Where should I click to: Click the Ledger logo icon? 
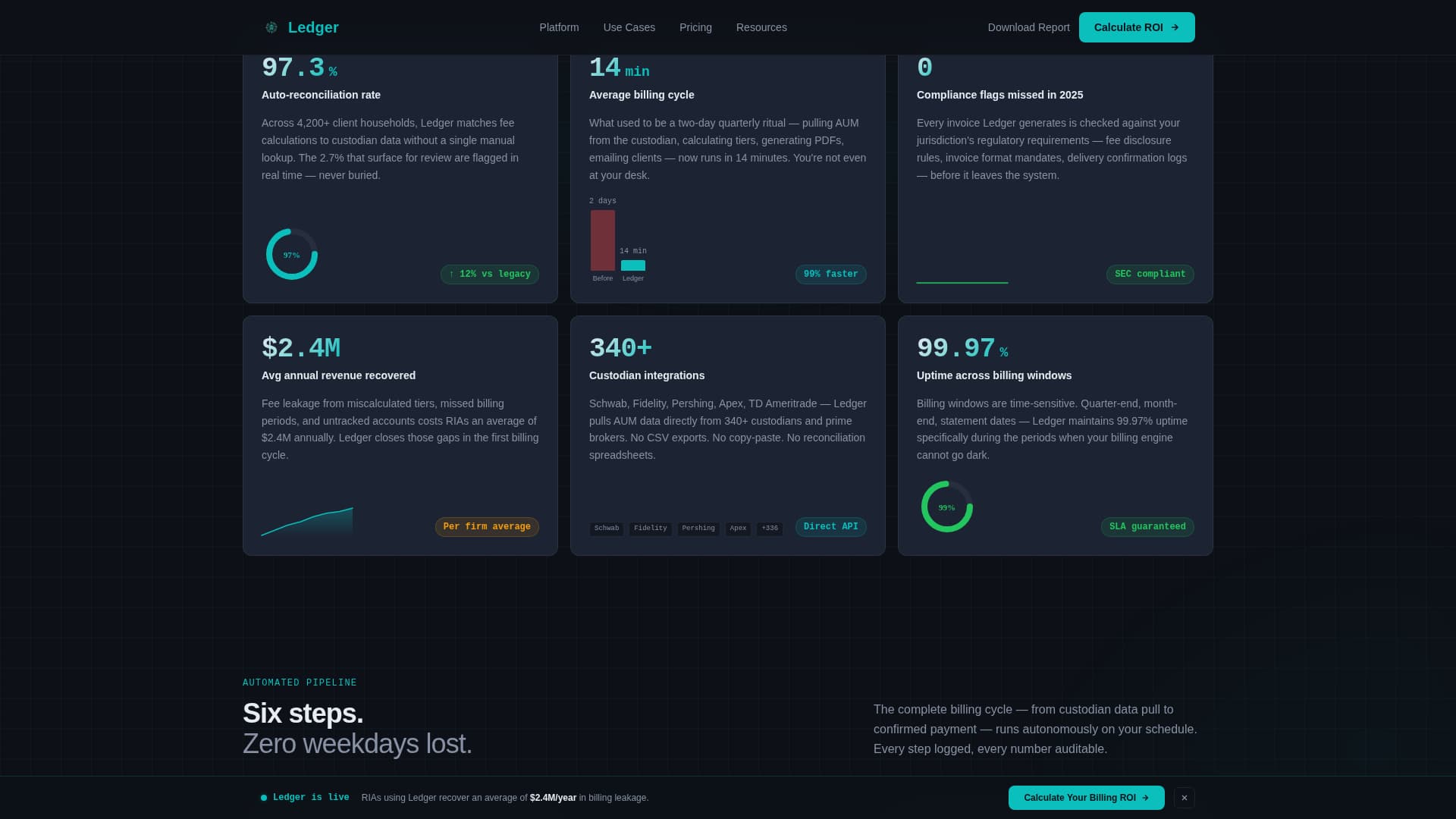pyautogui.click(x=271, y=27)
